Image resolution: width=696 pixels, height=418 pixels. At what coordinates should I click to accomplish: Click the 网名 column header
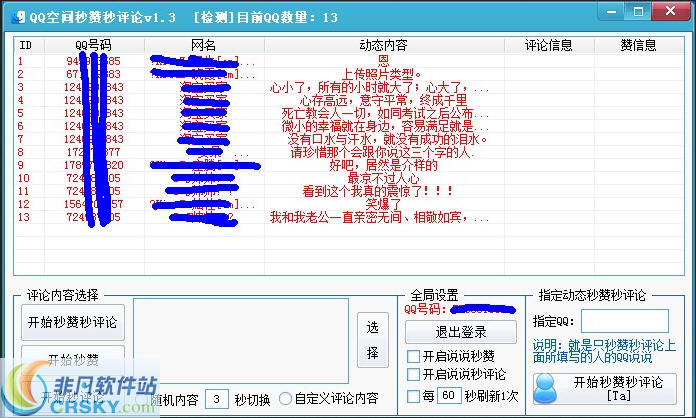tap(204, 45)
